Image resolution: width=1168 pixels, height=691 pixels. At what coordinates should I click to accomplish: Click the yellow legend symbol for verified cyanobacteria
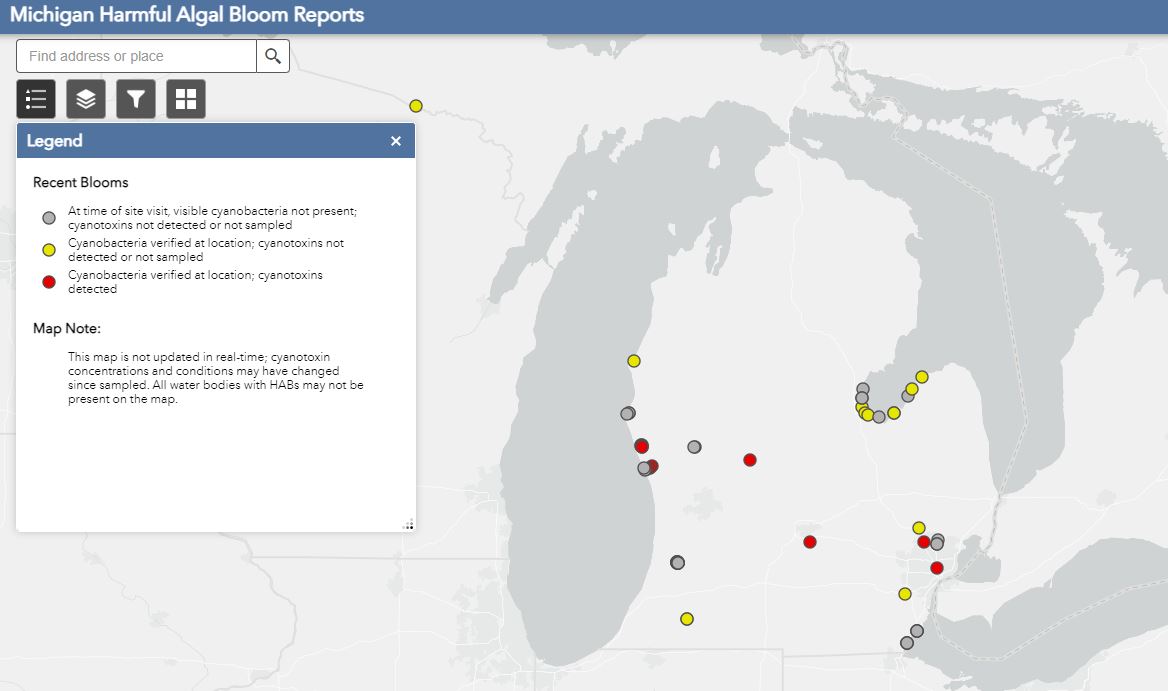click(x=48, y=250)
